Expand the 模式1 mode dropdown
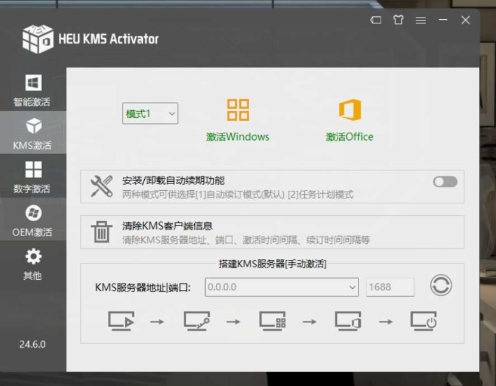 pyautogui.click(x=150, y=114)
